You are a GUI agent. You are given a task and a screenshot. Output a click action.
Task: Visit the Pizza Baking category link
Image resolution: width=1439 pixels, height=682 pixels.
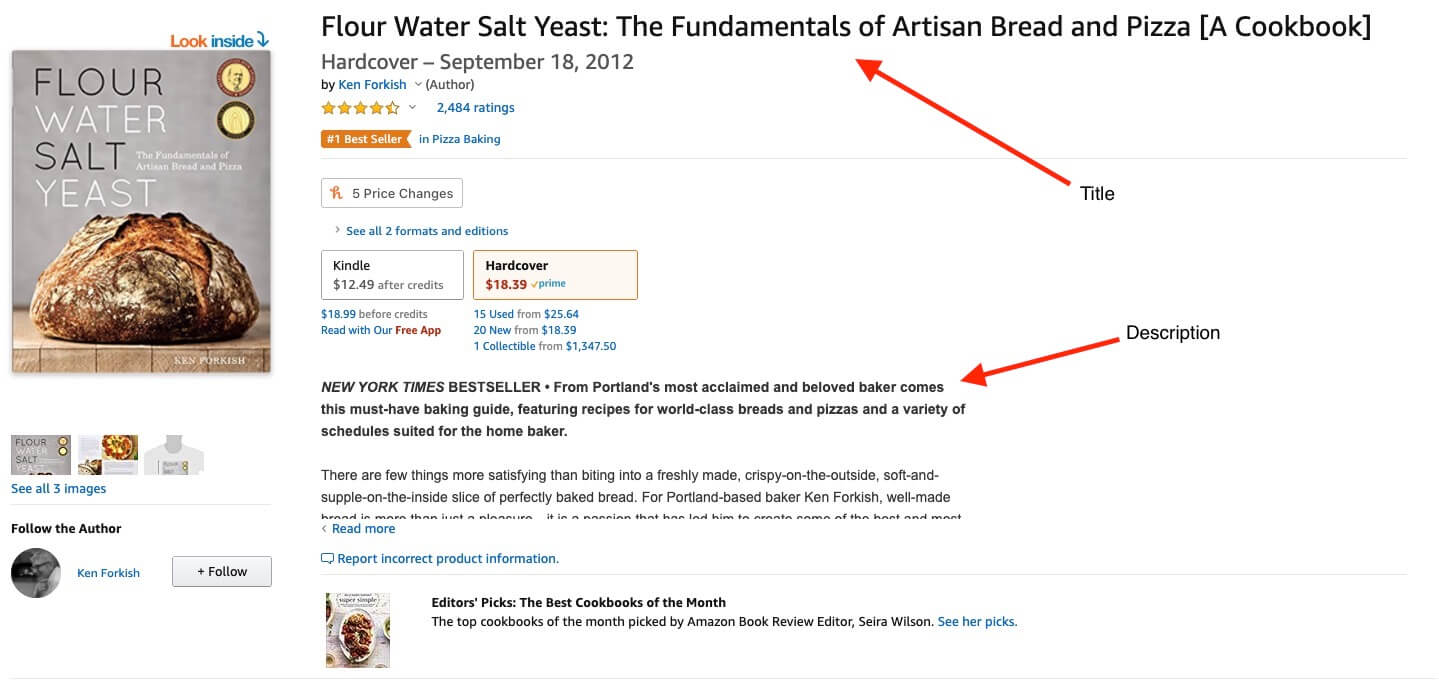(459, 139)
